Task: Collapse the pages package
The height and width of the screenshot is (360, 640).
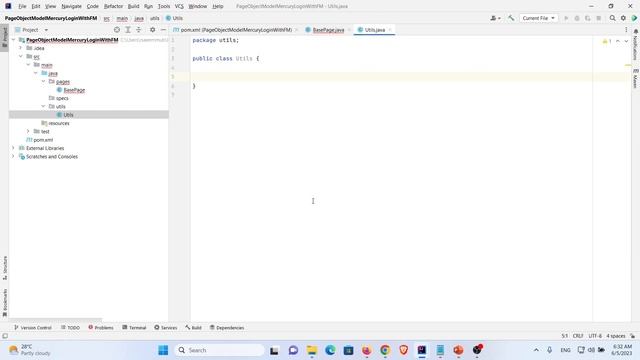Action: (43, 81)
